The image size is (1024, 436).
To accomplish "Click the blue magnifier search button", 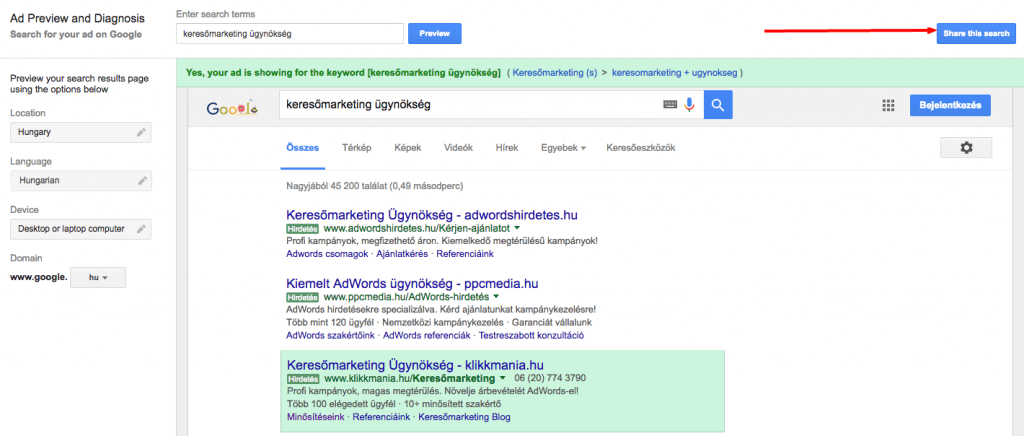I will click(x=718, y=104).
